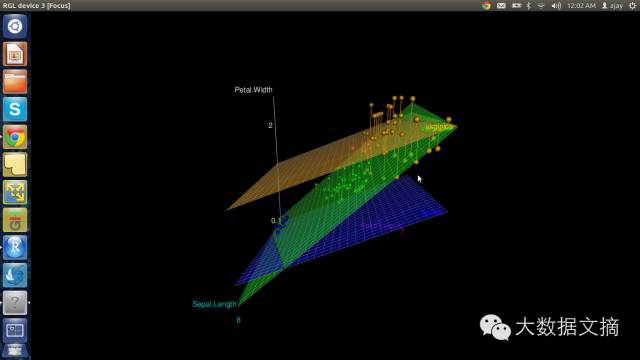Open the 12:02 AM clock menu
This screenshot has height=360, width=640.
coord(581,5)
